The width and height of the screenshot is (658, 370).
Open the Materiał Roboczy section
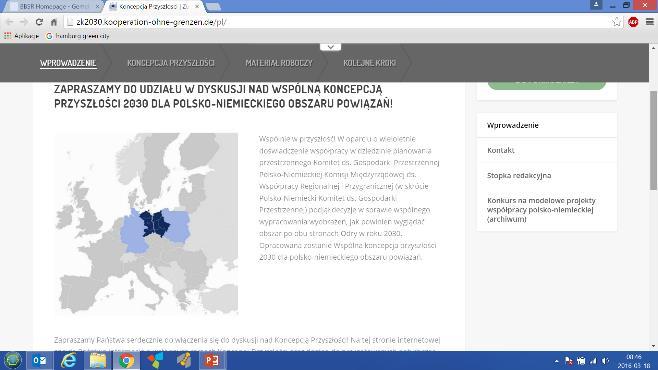point(279,63)
